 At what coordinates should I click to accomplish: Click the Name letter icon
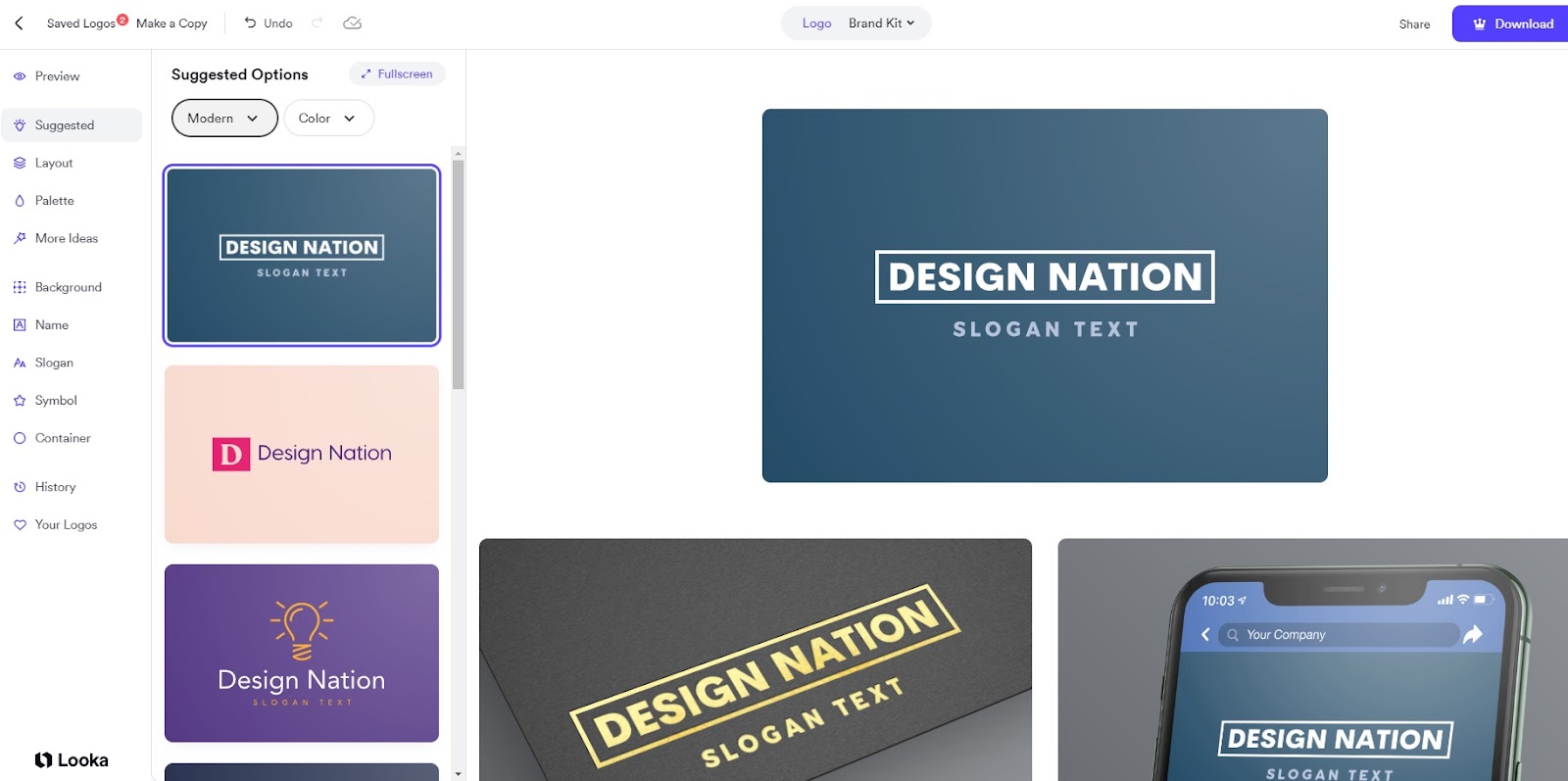(x=20, y=324)
